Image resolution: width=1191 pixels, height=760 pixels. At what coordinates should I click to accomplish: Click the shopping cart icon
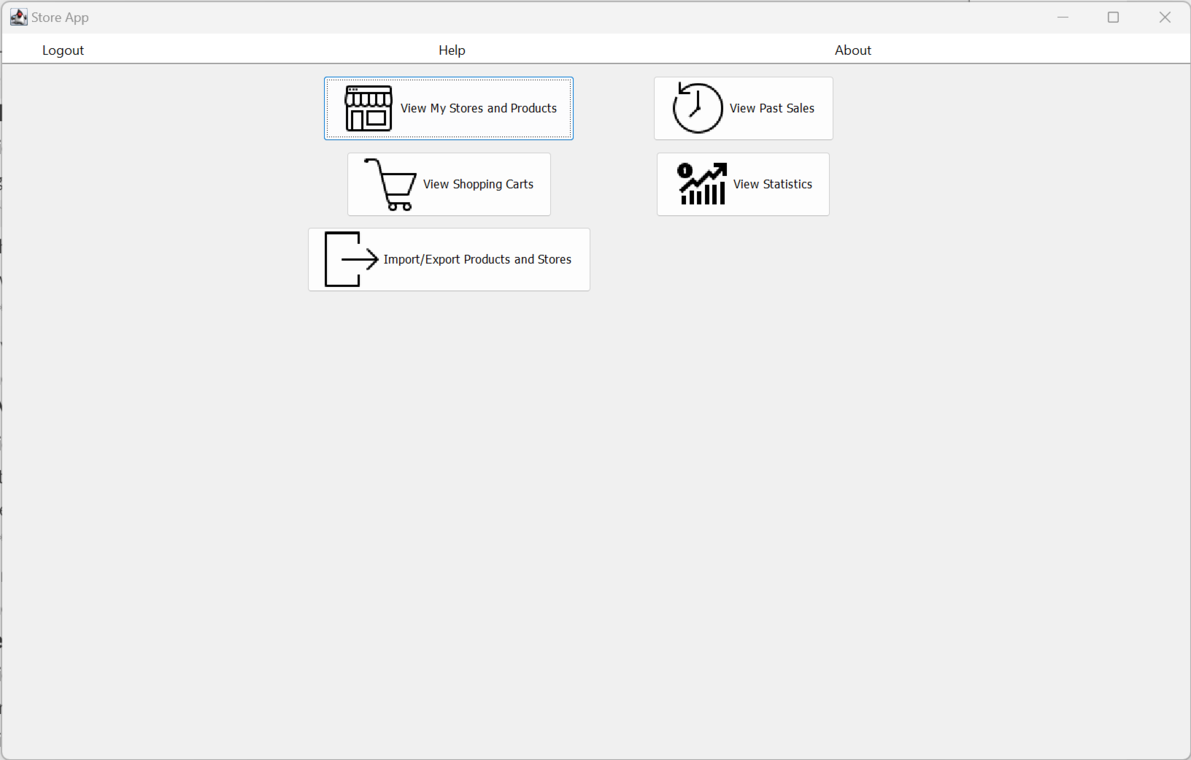tap(390, 184)
